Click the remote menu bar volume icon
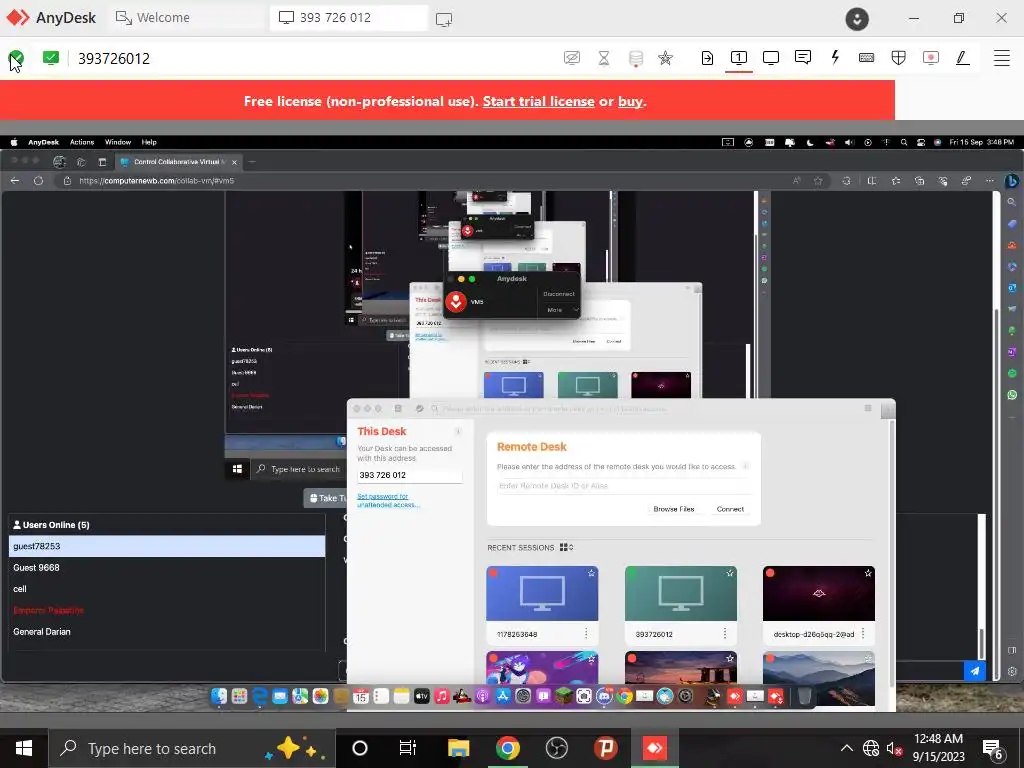 click(849, 142)
